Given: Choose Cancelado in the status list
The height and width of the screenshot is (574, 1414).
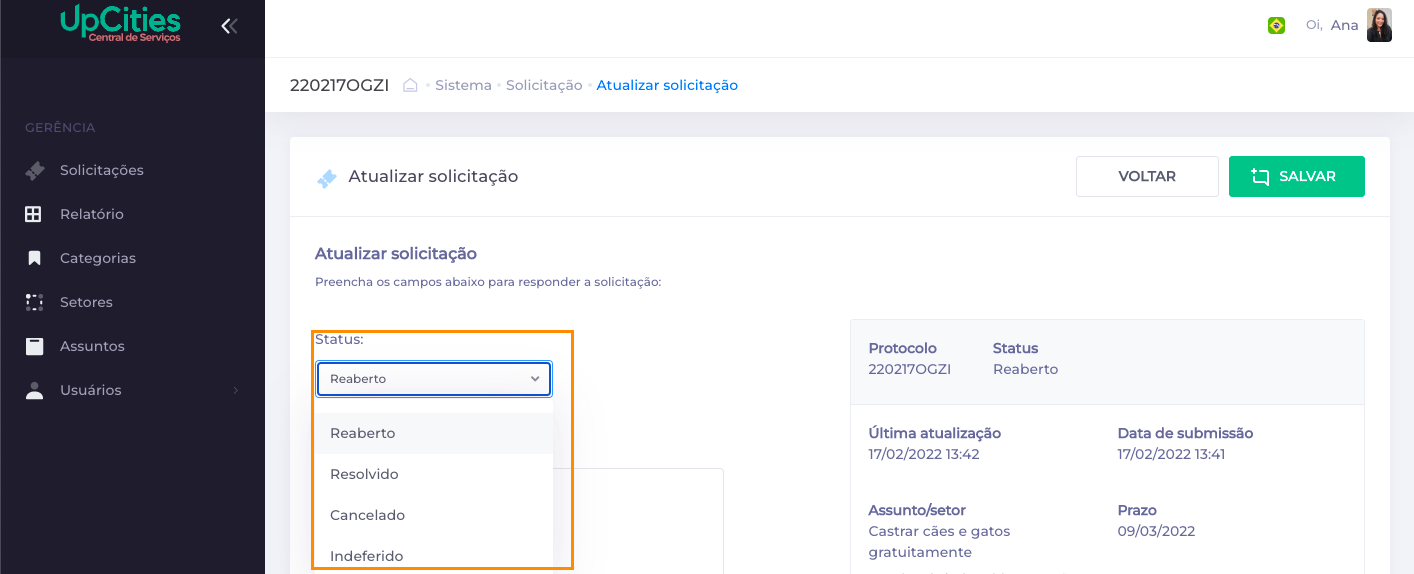Looking at the screenshot, I should [x=434, y=515].
